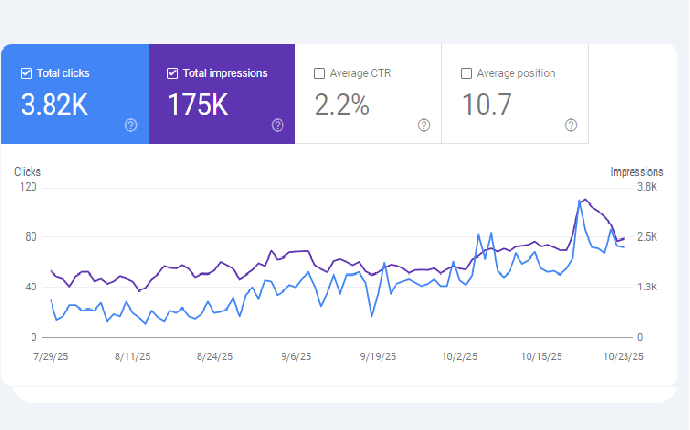690x430 pixels.
Task: Enable the Average position checkbox
Action: (466, 73)
